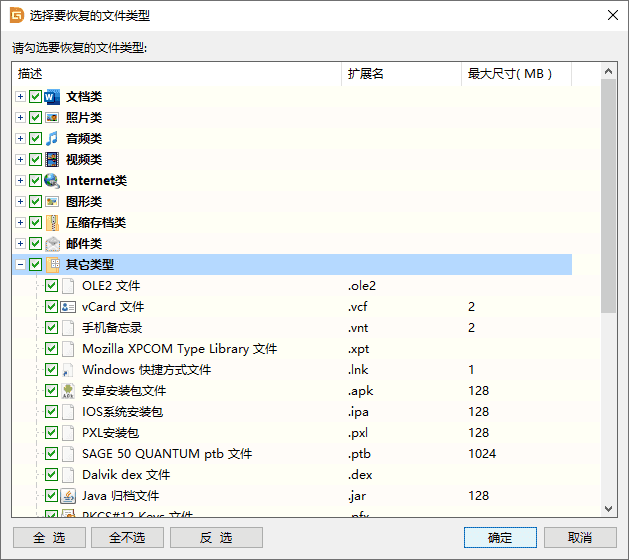Click the photo icon beside 照片类
Screen dimensions: 629x560
[52, 118]
